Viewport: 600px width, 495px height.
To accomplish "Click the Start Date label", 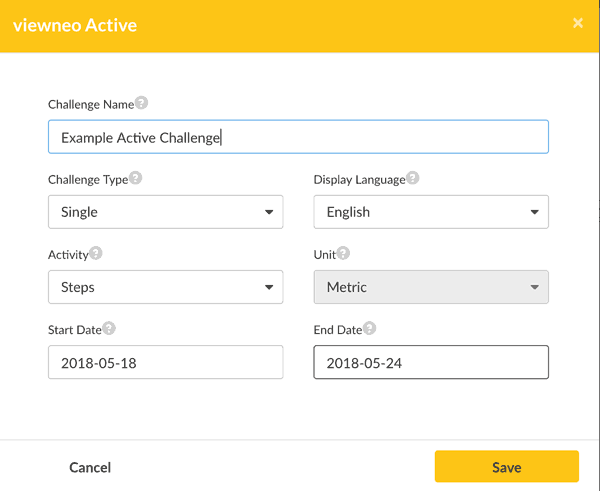I will point(75,330).
